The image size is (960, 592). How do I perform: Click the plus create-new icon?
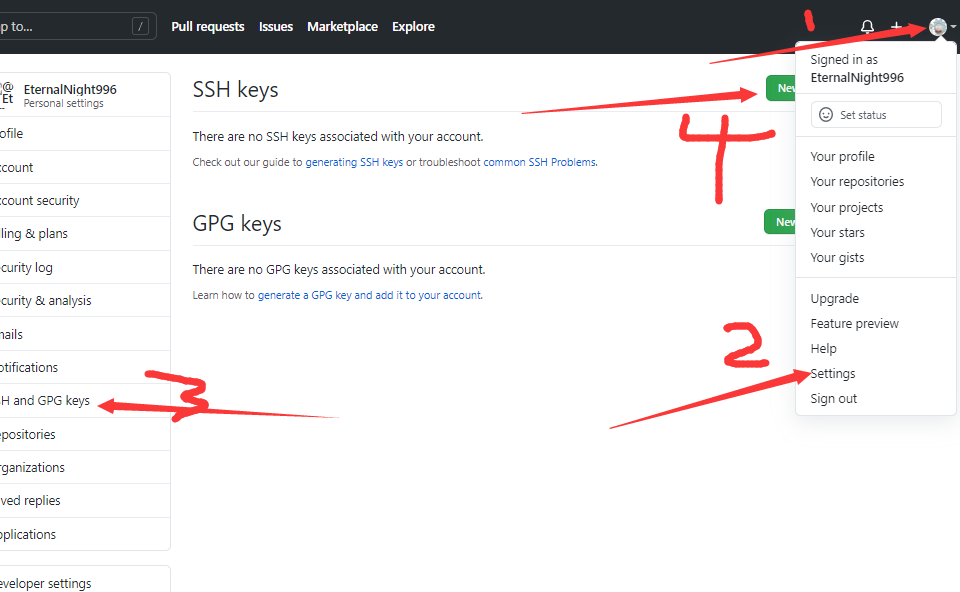[896, 26]
